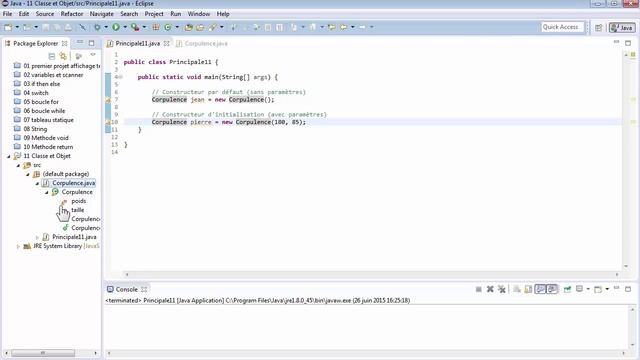Select the Java perspective button

622,27
